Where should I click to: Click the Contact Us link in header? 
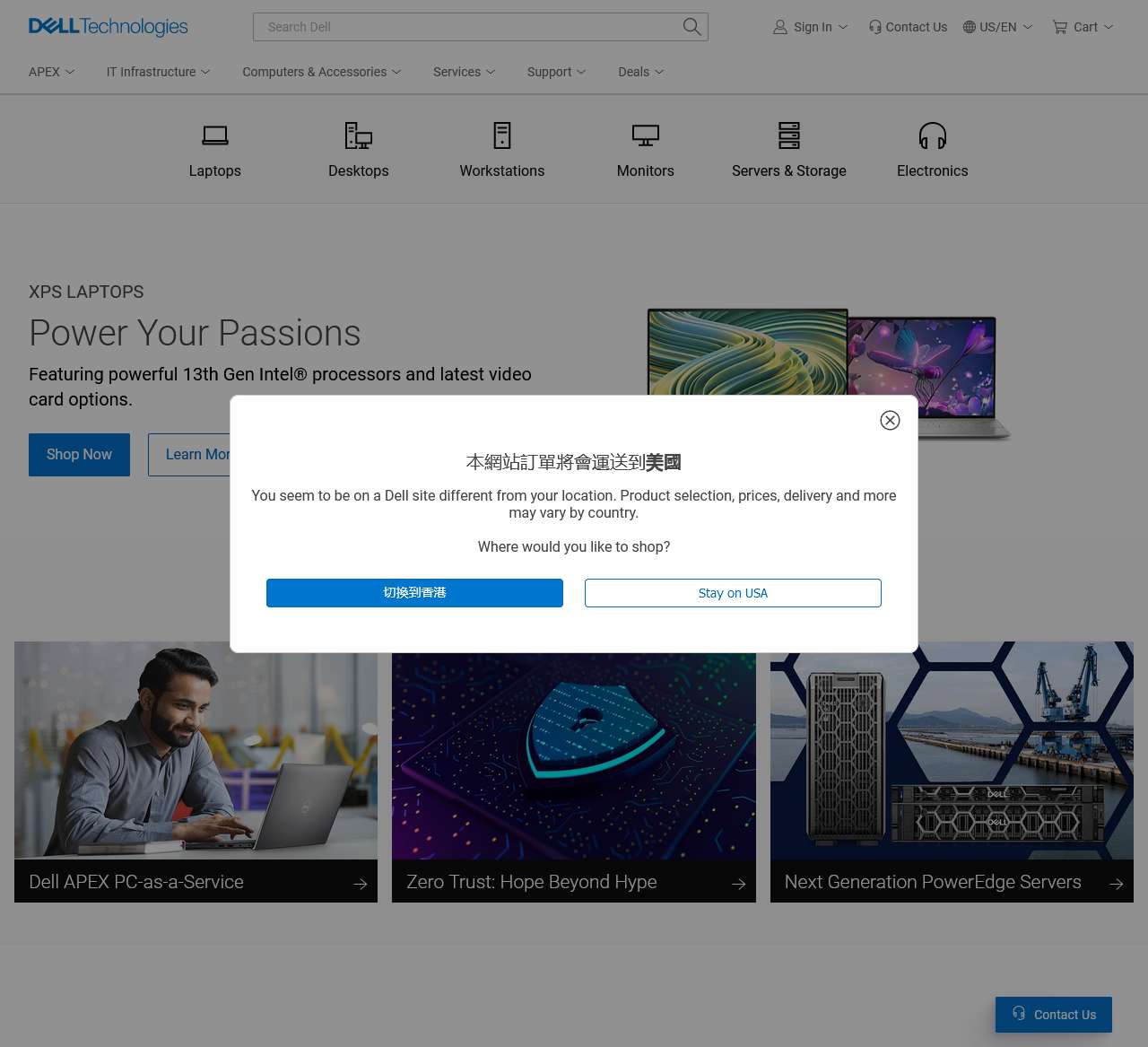[916, 27]
